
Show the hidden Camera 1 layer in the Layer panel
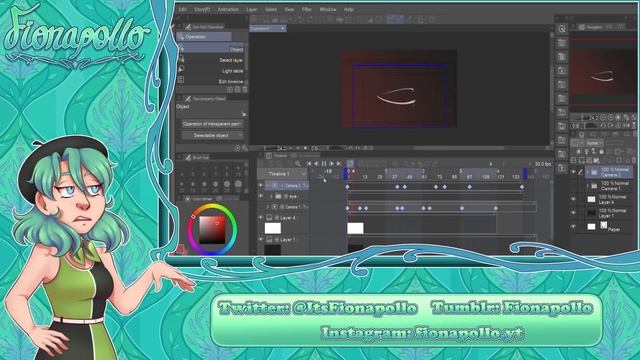point(573,186)
